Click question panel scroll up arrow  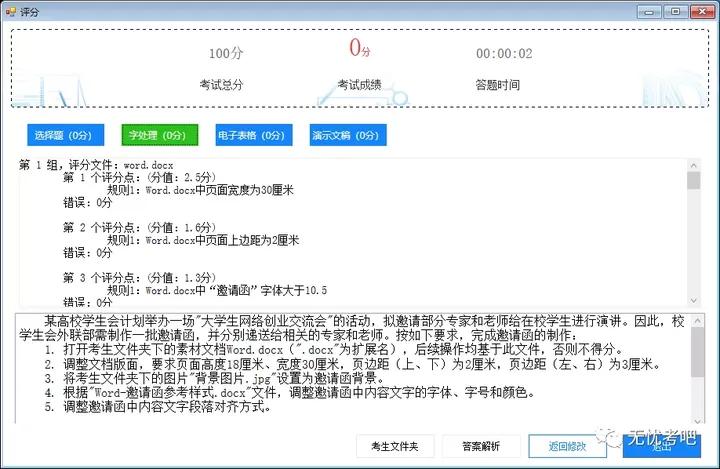tap(698, 321)
